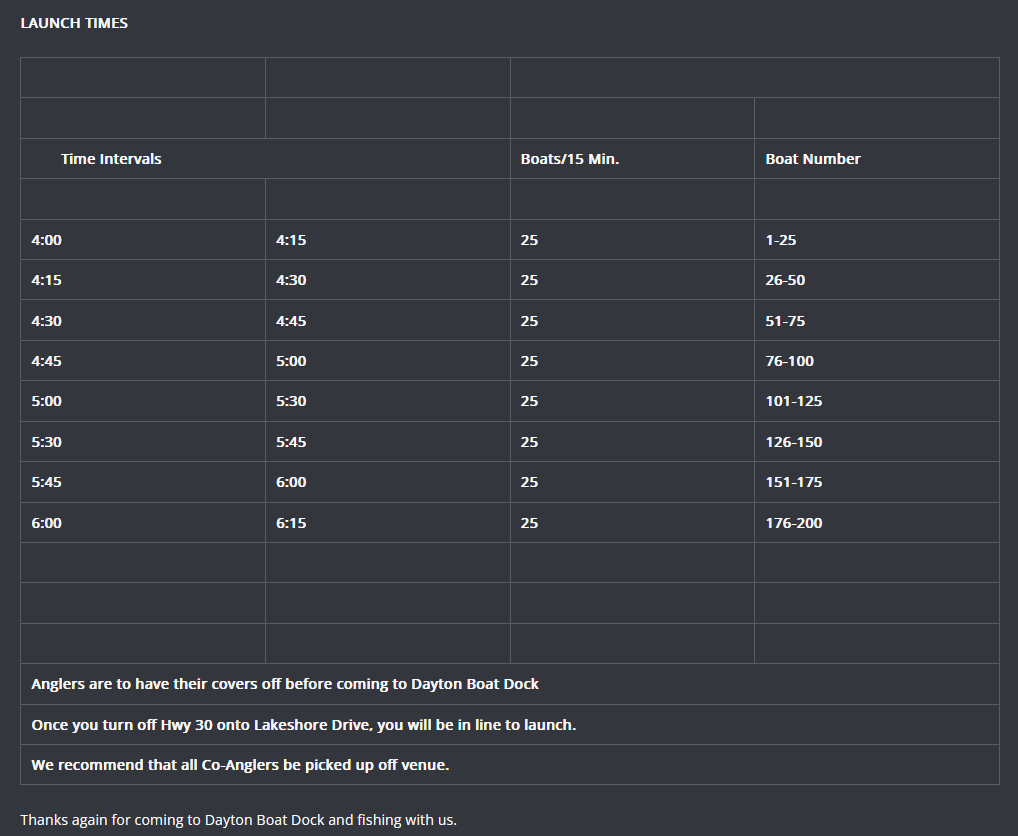Click the boat number range 1-25

pyautogui.click(x=781, y=240)
